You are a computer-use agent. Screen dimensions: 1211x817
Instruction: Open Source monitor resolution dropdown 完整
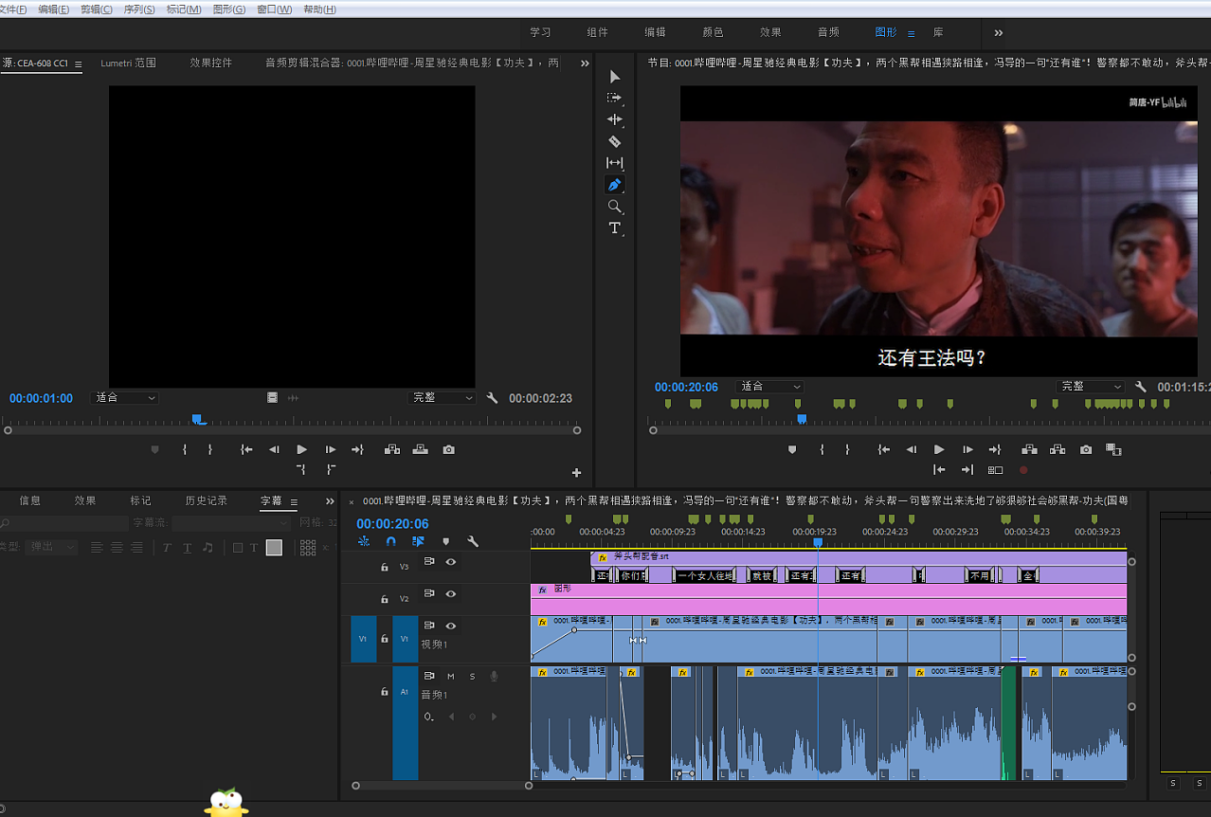[x=442, y=398]
